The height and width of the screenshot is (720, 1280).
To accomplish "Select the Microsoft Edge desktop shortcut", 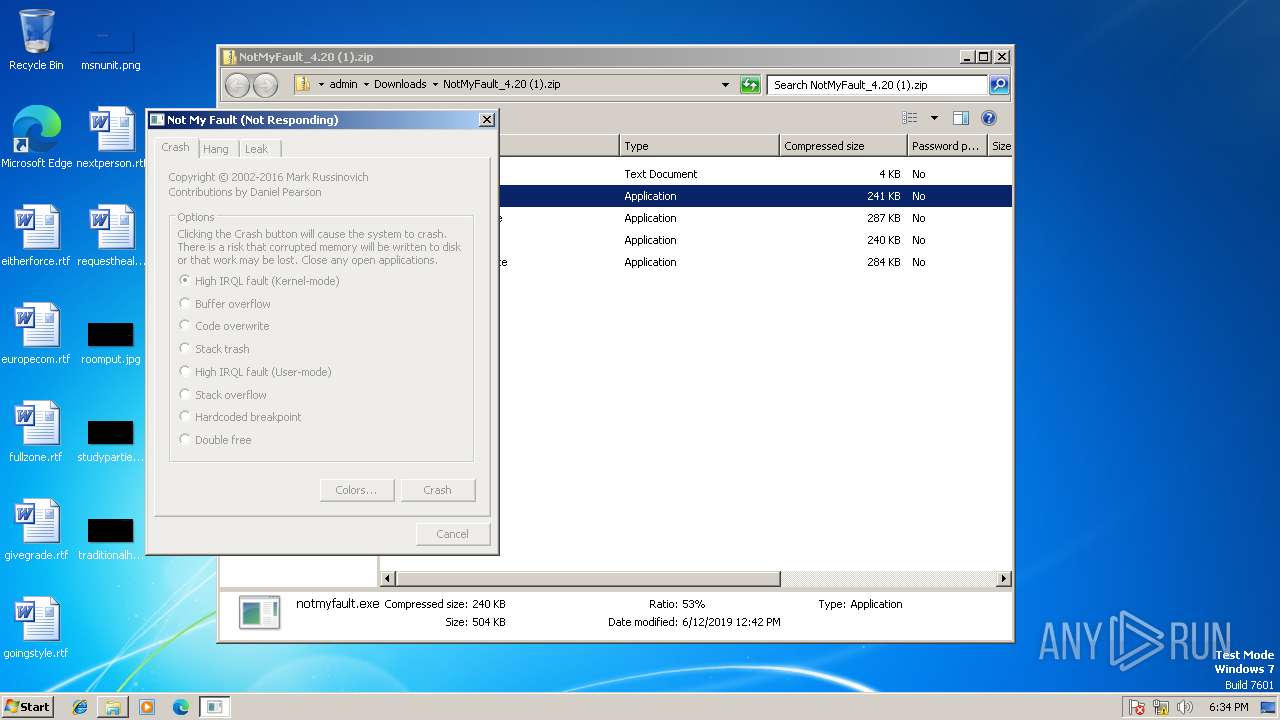I will tap(37, 138).
